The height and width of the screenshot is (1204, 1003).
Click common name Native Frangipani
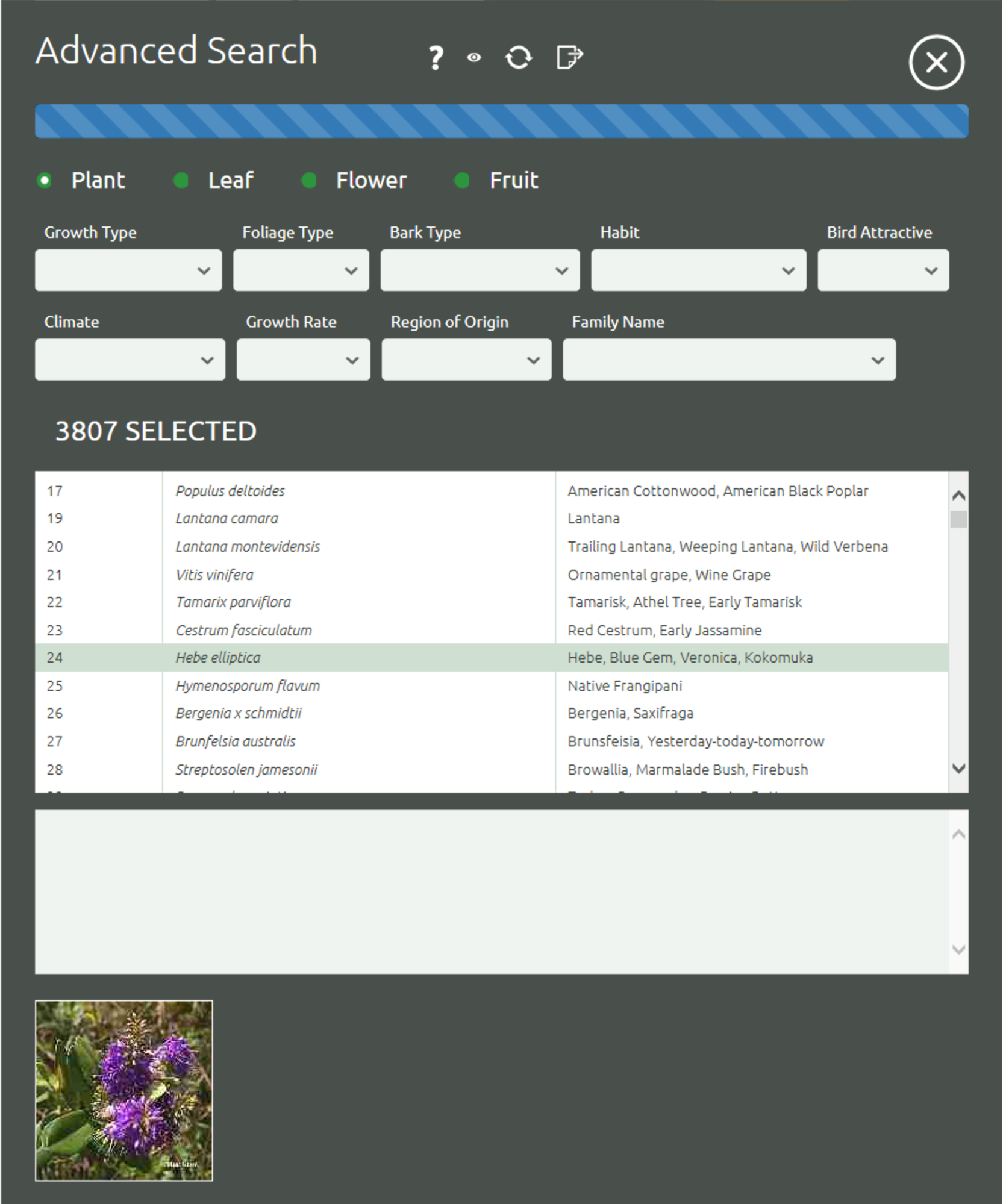tap(625, 685)
